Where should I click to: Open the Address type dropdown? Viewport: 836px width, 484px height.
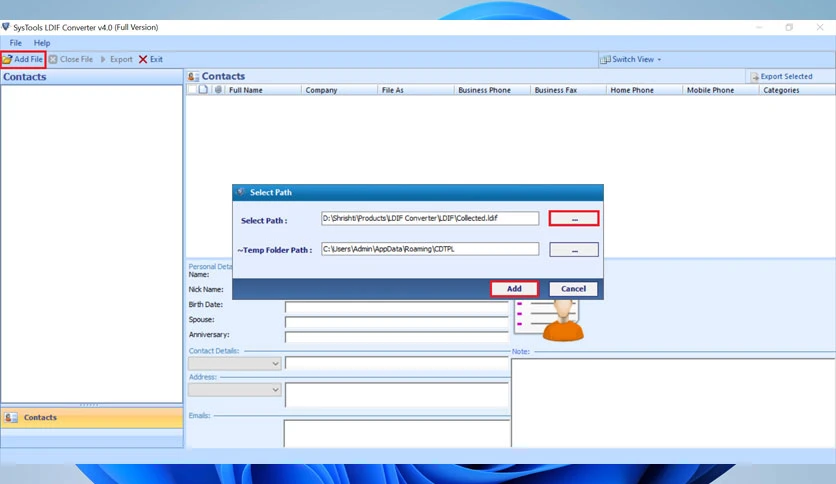235,390
